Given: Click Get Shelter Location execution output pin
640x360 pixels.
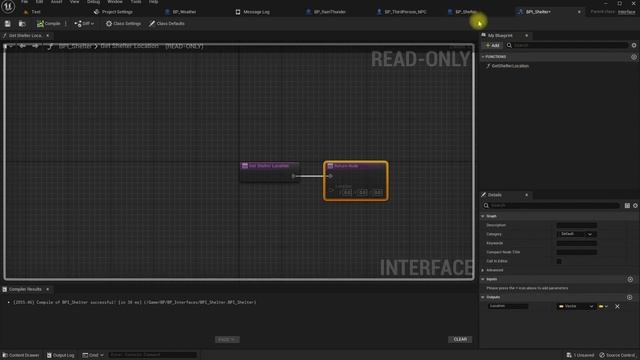Looking at the screenshot, I should click(x=293, y=176).
